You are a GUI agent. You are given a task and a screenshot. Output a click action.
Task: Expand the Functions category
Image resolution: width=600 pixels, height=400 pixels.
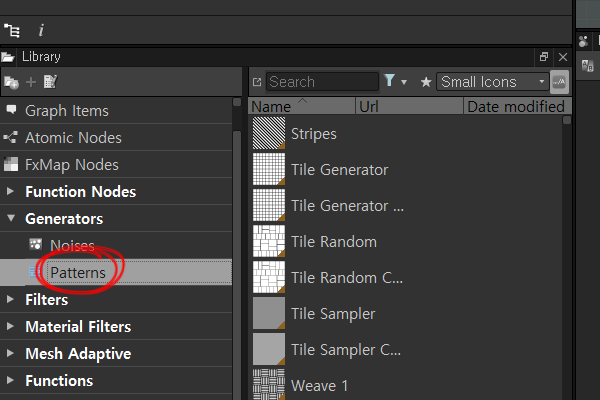tap(10, 380)
